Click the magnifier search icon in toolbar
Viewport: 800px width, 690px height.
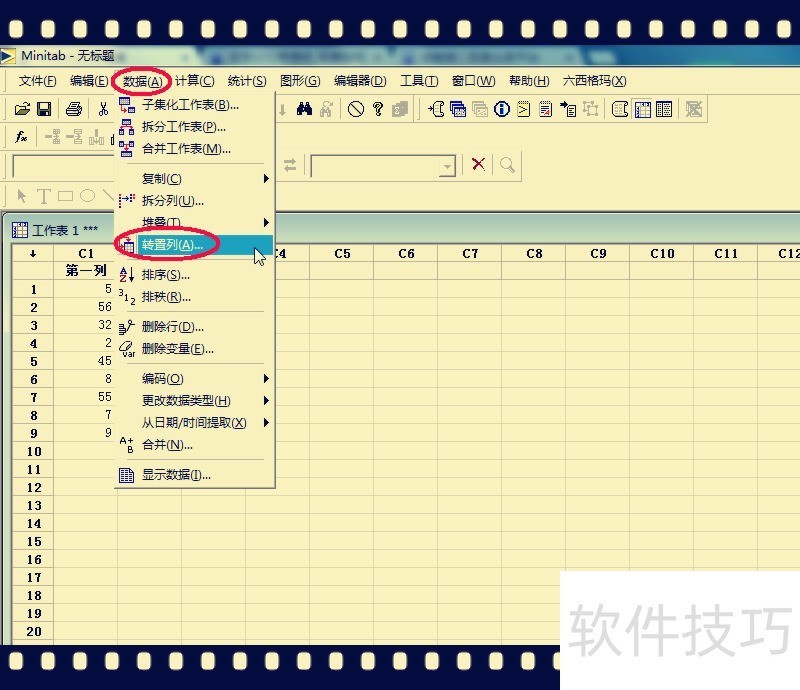[x=507, y=164]
